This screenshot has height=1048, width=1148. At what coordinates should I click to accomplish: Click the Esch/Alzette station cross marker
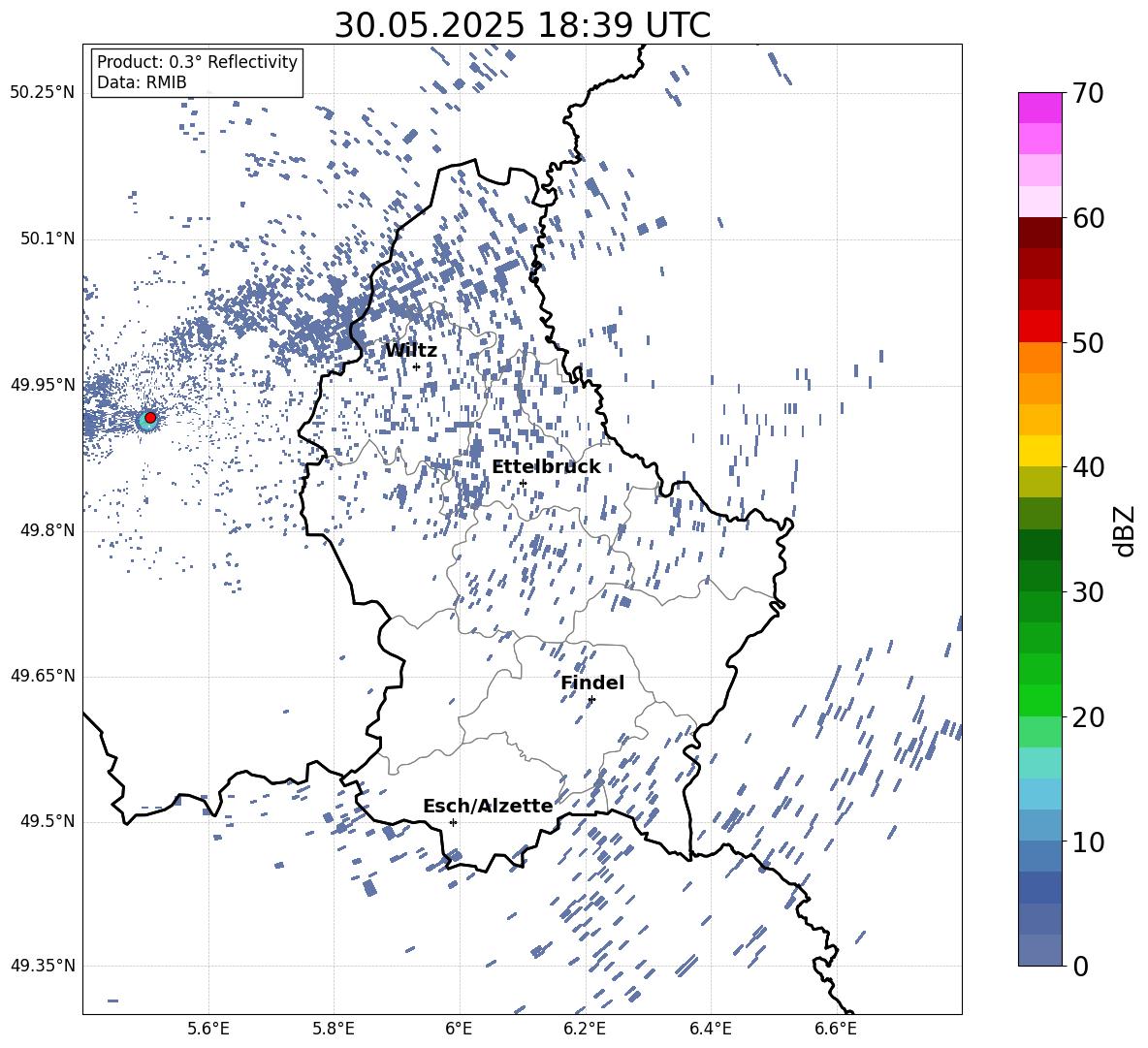coord(453,822)
